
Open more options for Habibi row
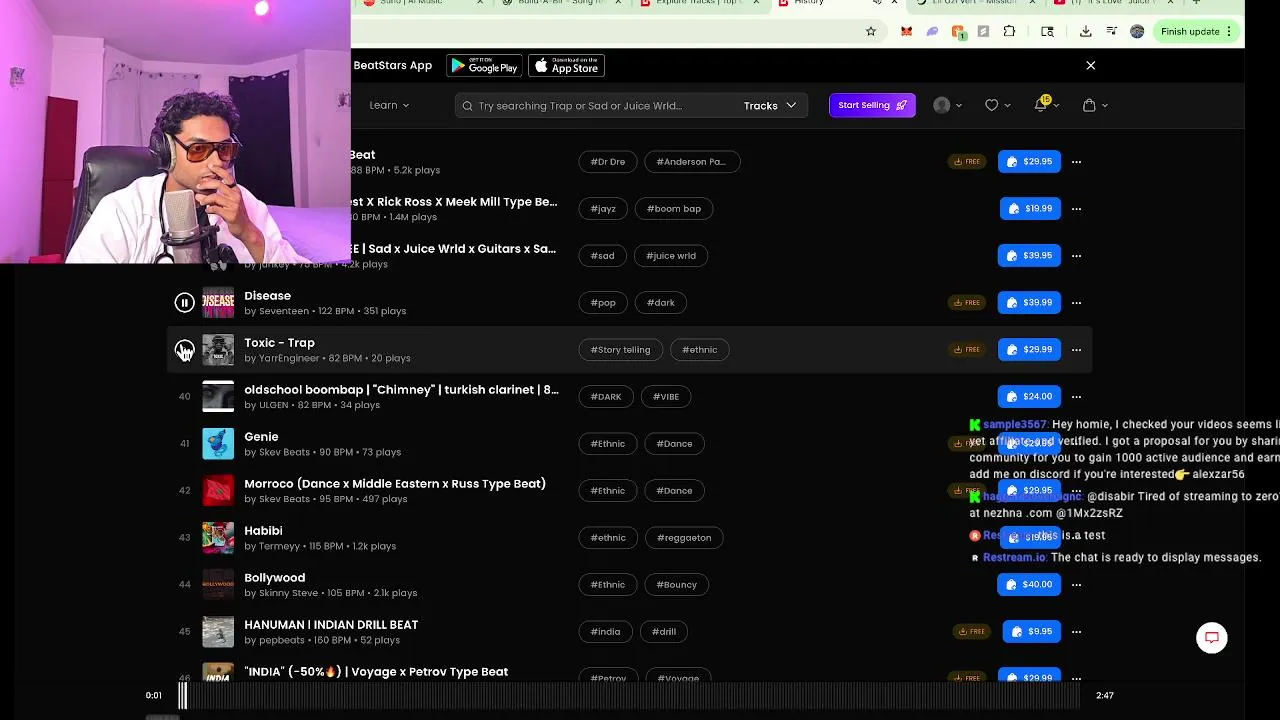tap(1076, 537)
